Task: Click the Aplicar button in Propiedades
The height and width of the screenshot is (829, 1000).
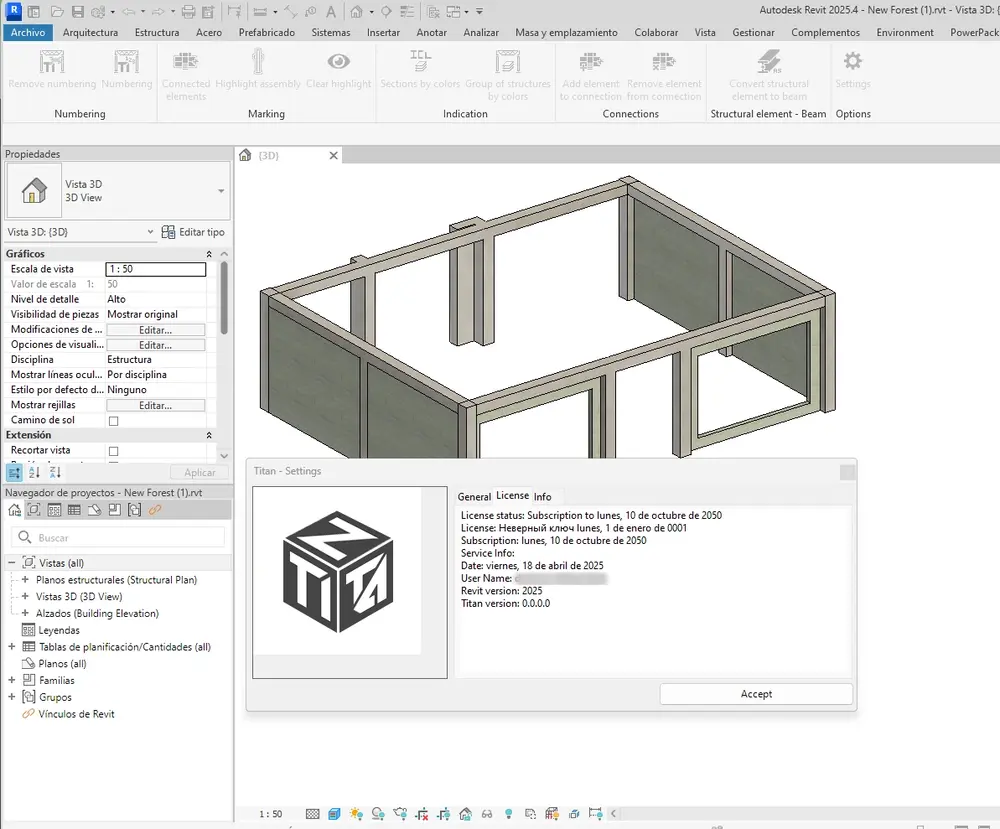Action: coord(200,473)
